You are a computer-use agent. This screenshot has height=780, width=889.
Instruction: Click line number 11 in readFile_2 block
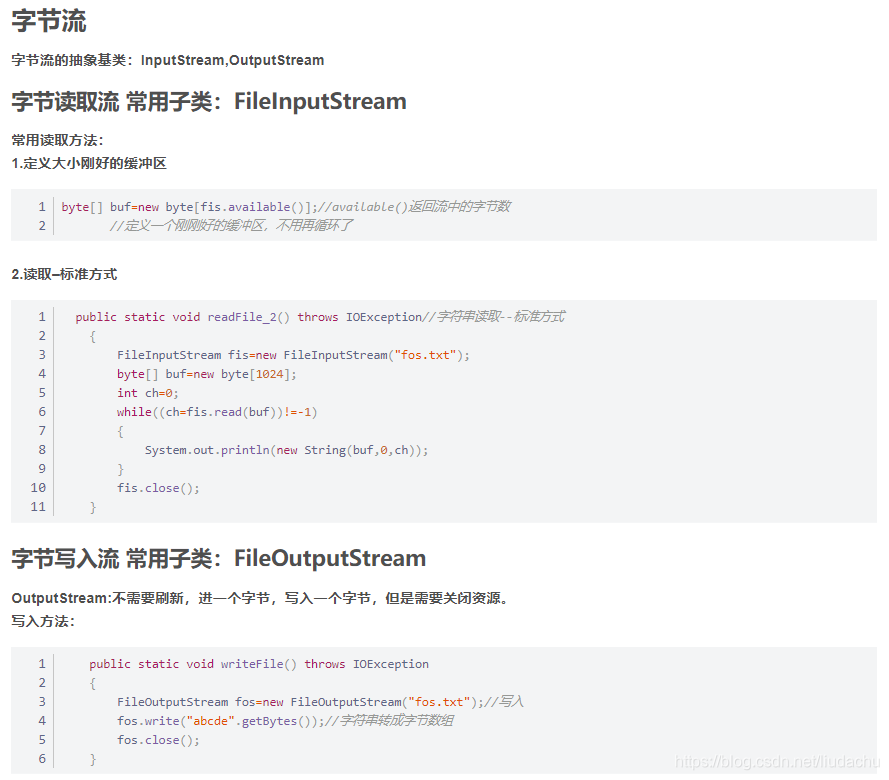click(x=38, y=507)
